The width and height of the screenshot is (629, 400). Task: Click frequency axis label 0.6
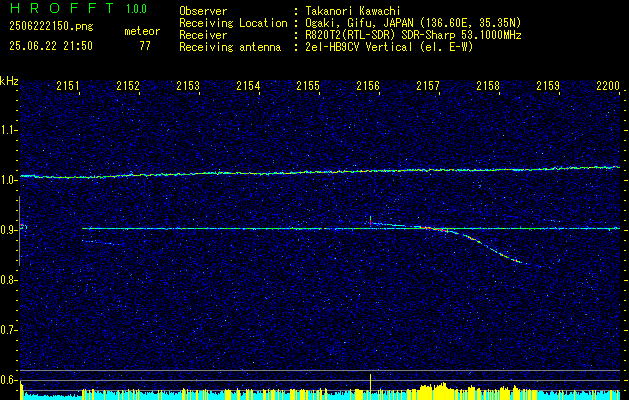coord(8,380)
